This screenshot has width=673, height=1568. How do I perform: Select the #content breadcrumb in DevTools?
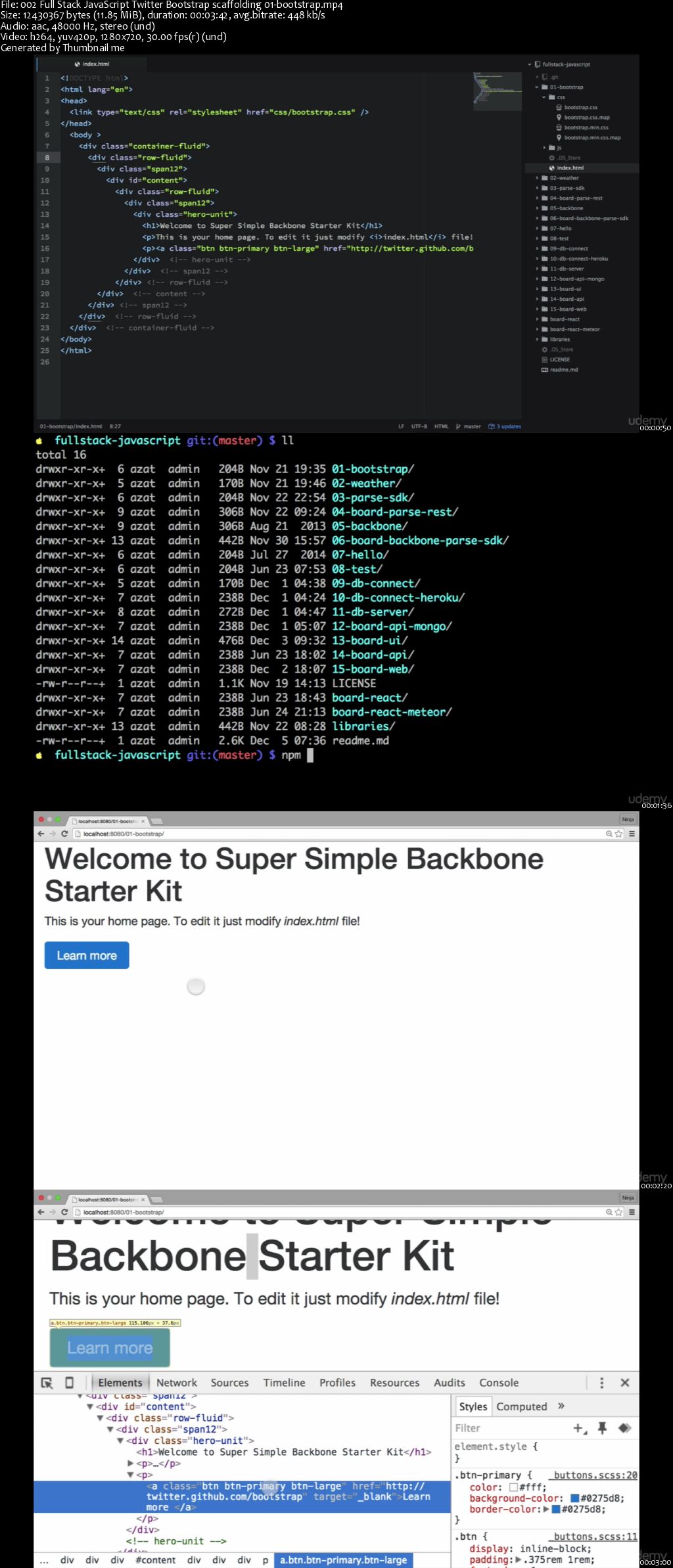click(155, 1560)
